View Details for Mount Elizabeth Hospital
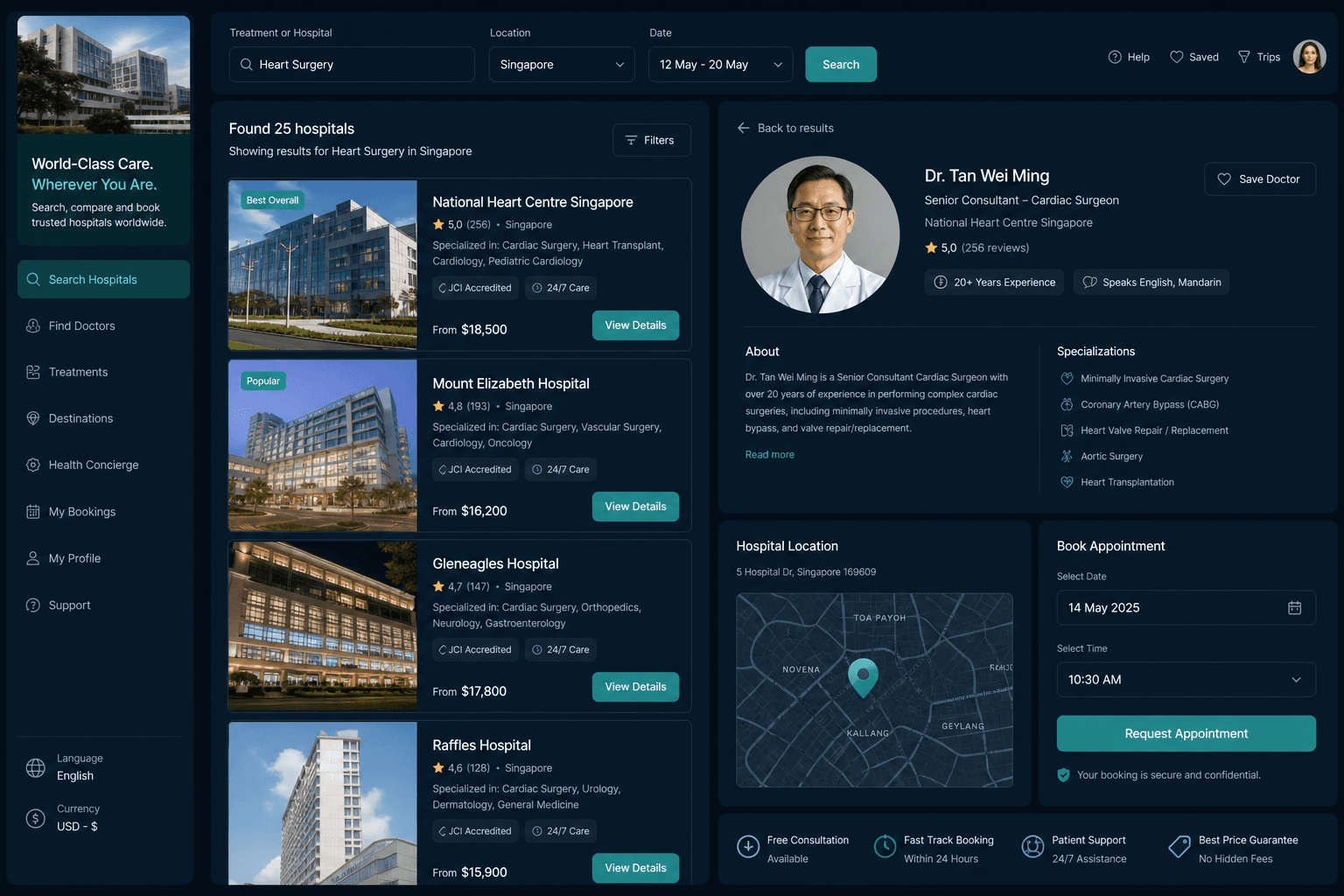 click(636, 507)
